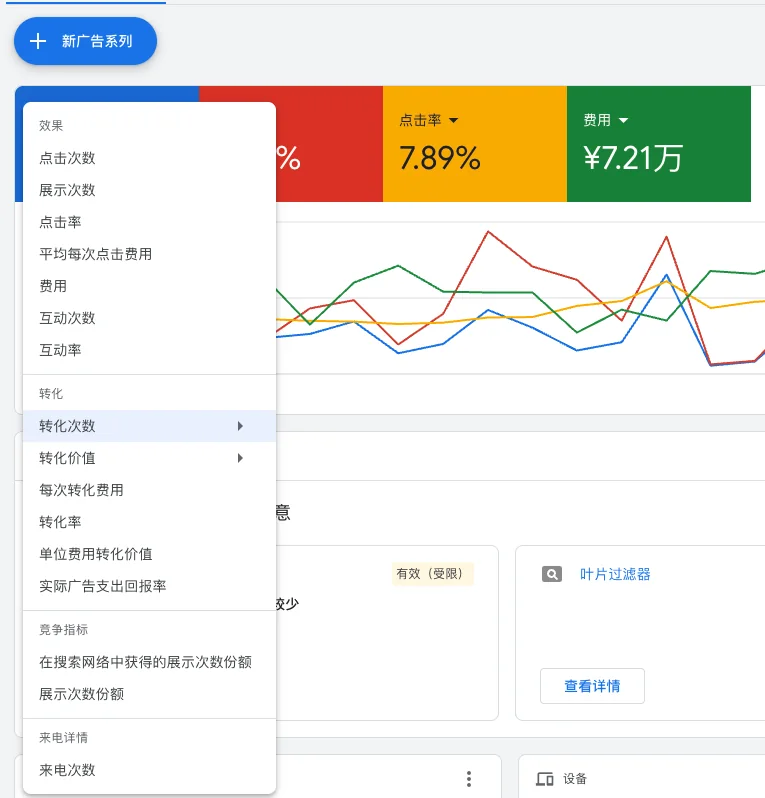This screenshot has height=798, width=765.
Task: Click the plus icon in 新广告系列
Action: pos(38,41)
